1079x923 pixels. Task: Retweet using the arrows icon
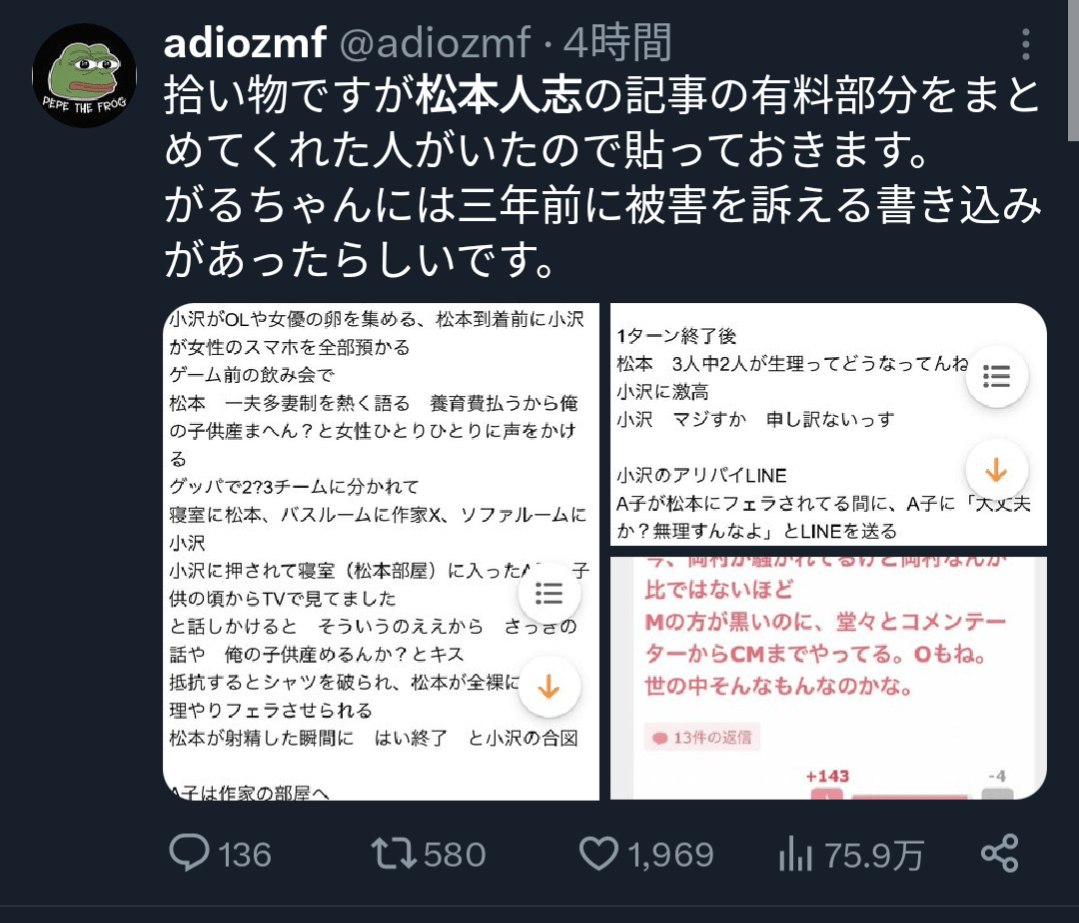click(394, 853)
